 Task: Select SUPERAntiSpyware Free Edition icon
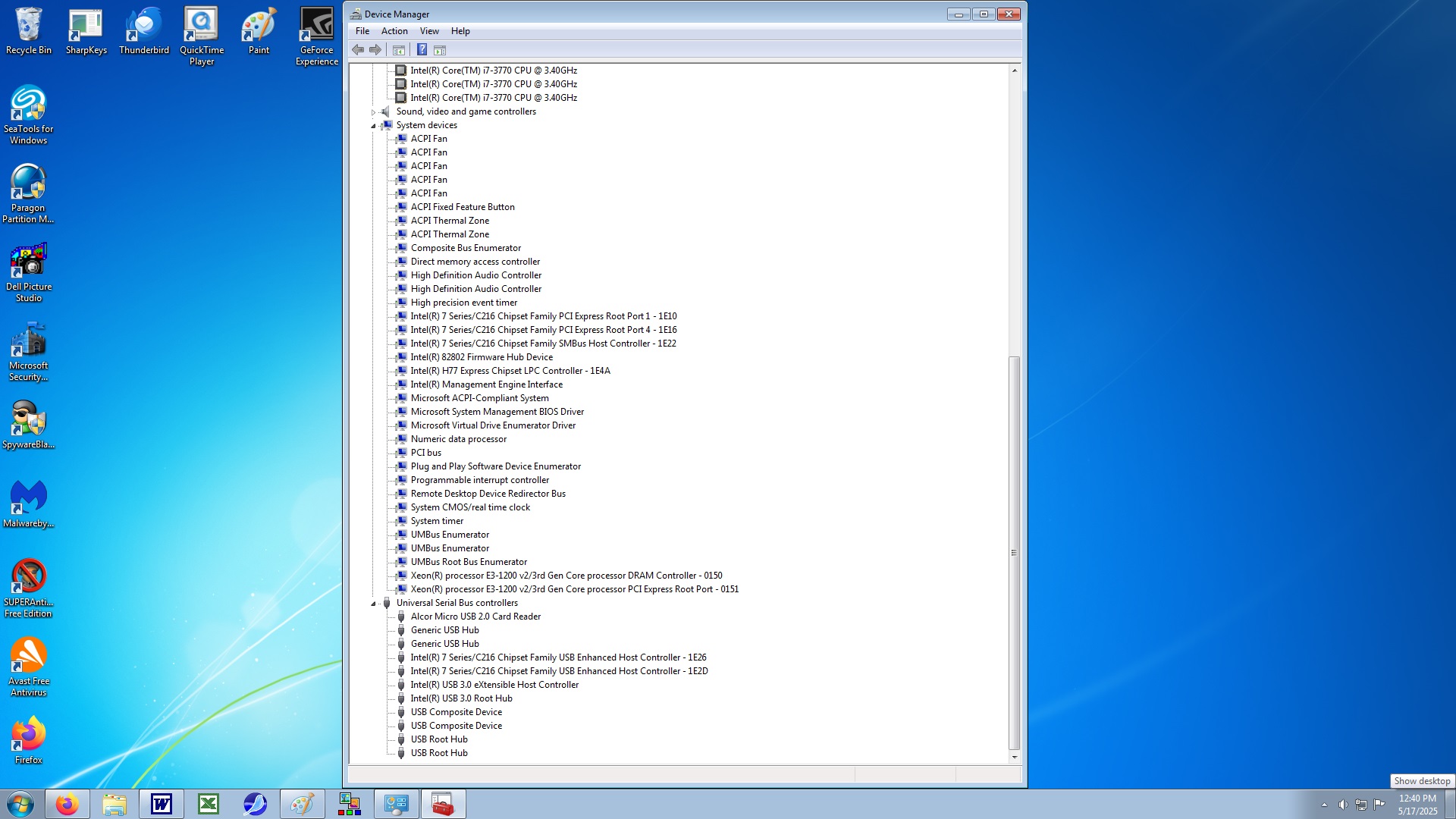coord(29,588)
